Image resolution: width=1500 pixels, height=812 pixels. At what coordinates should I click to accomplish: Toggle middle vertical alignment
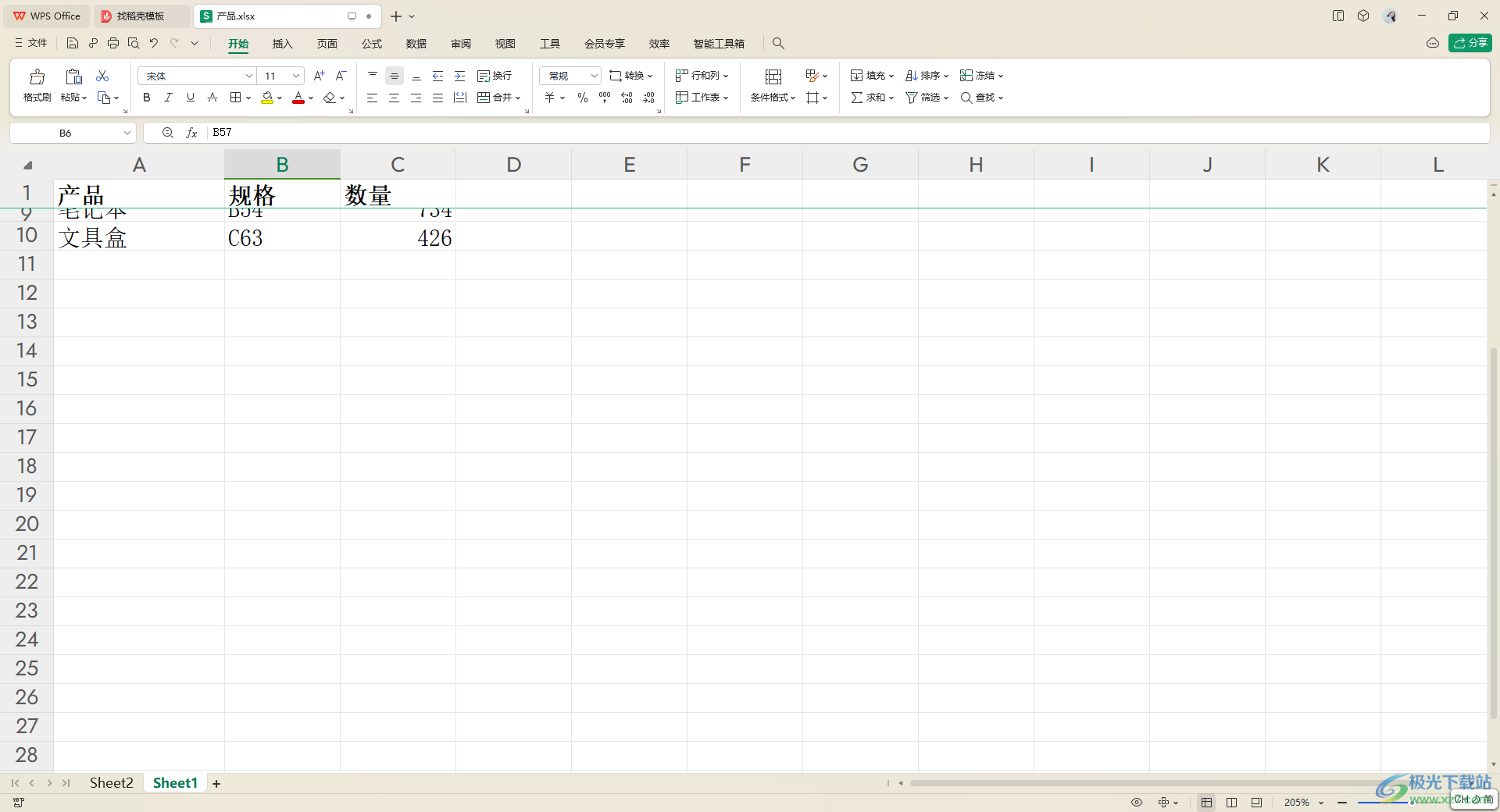395,76
